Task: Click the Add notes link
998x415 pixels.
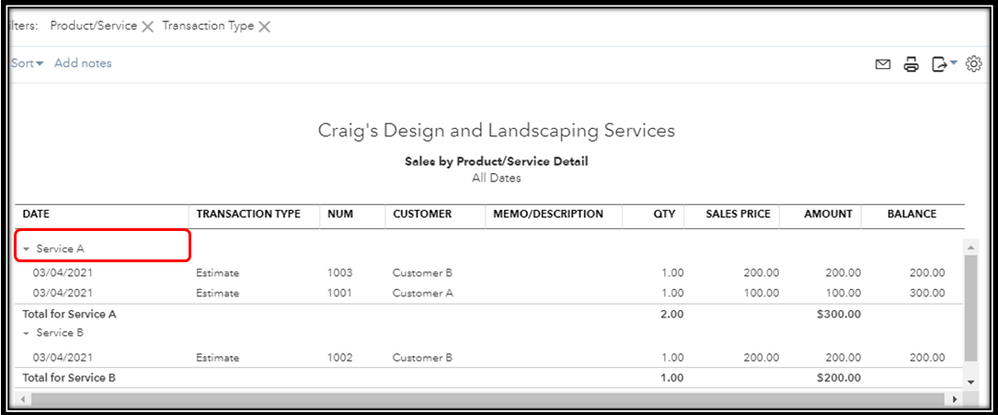Action: 83,63
